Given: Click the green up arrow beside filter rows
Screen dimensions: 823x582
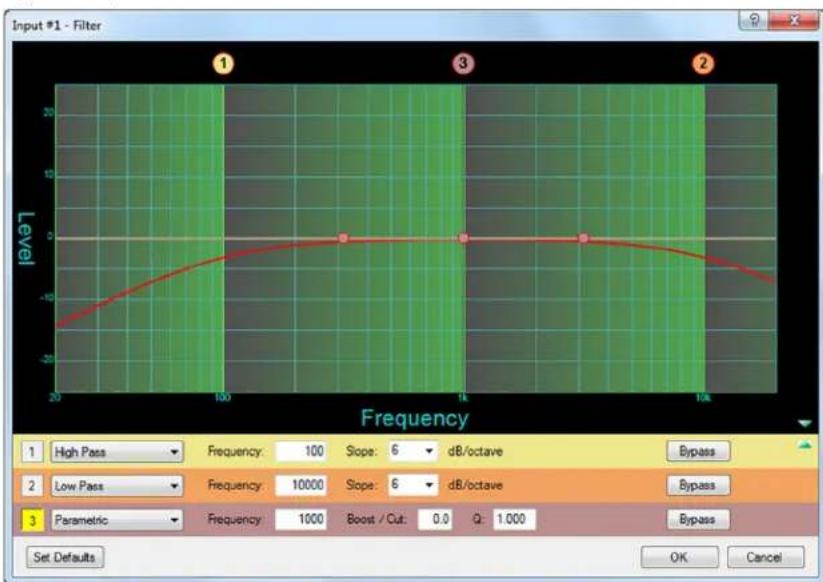Looking at the screenshot, I should 804,446.
